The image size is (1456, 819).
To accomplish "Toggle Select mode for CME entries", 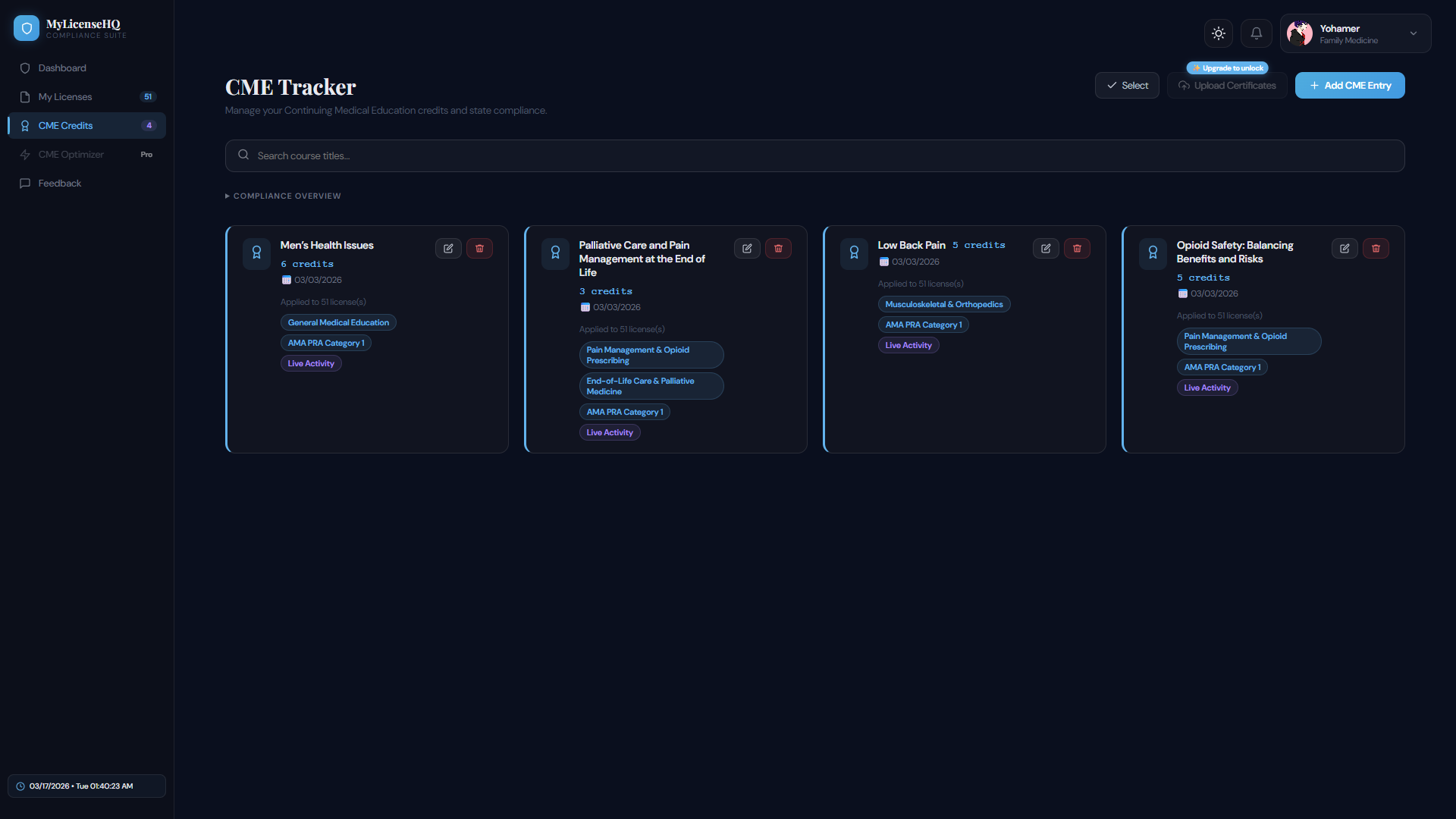I will (x=1127, y=85).
